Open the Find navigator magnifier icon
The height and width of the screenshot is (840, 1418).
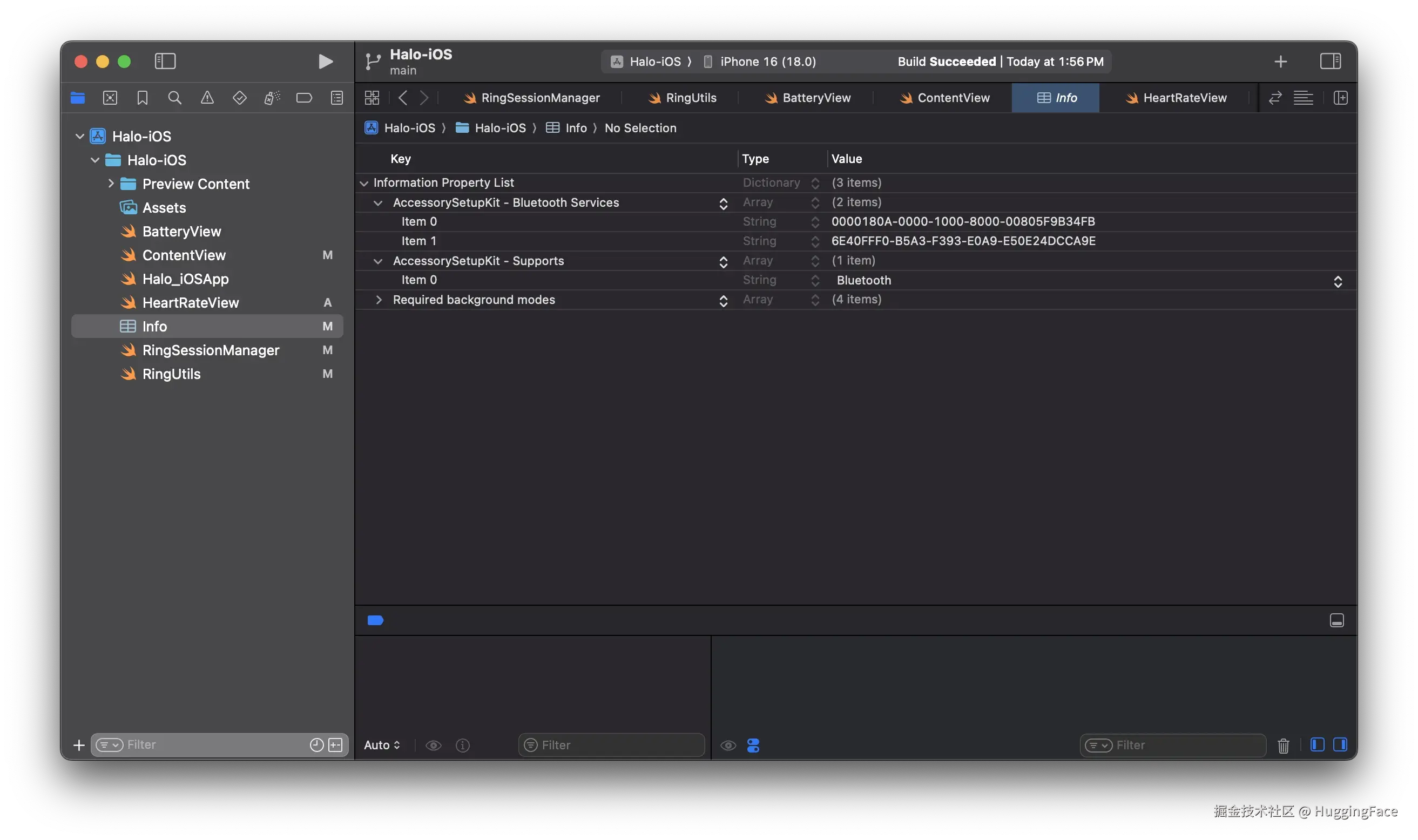click(x=175, y=98)
